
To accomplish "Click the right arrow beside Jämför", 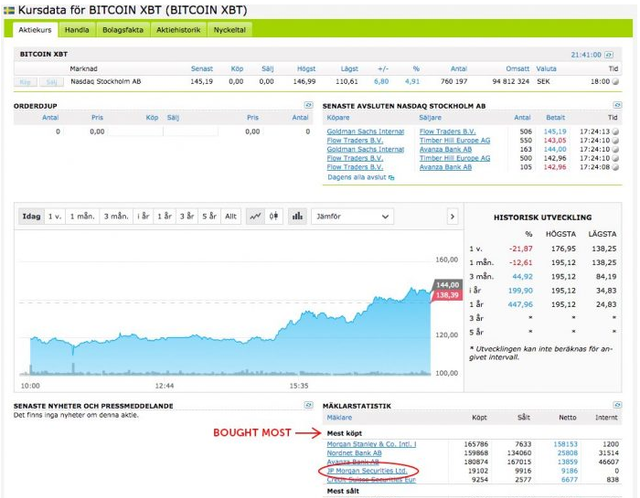I will pyautogui.click(x=452, y=216).
